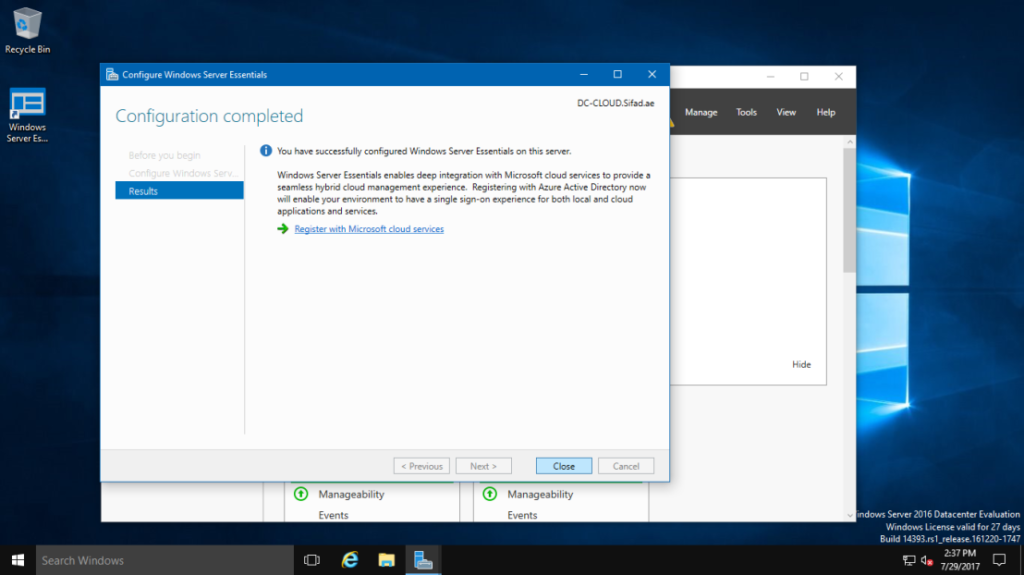Click Hide in Server Manager welcome tile
1024x575 pixels.
(801, 365)
